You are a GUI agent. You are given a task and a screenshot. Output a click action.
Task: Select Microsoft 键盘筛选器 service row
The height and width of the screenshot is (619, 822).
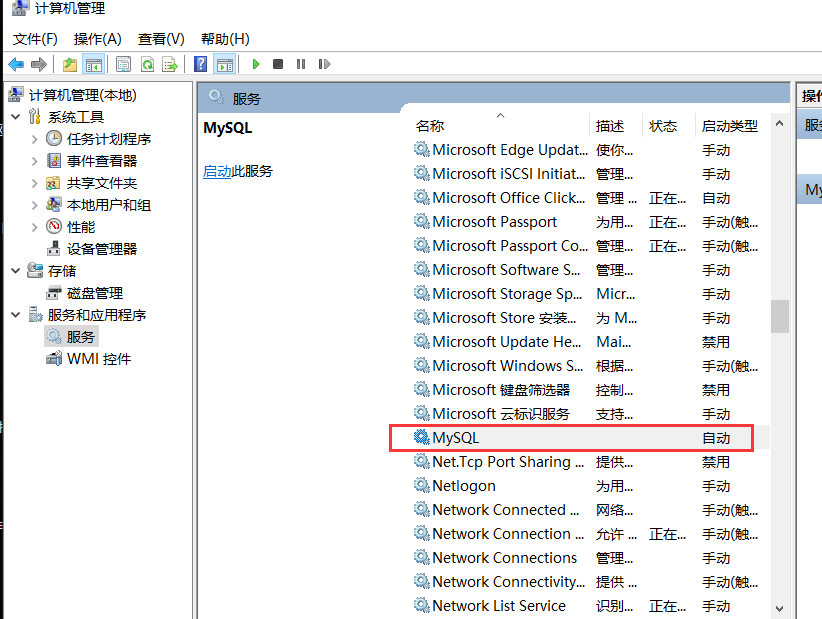point(590,390)
